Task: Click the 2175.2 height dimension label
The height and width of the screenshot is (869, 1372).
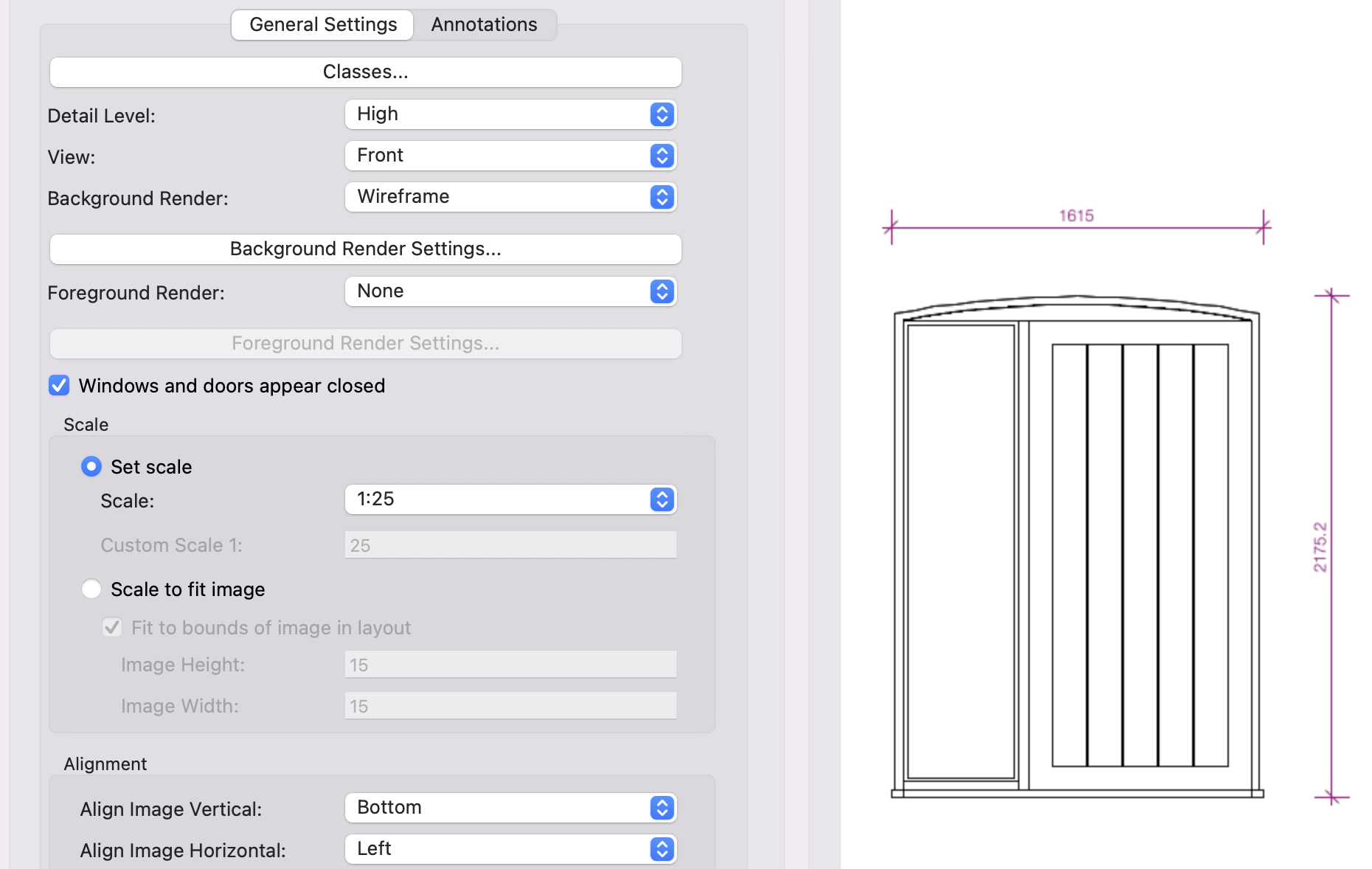Action: [x=1320, y=547]
